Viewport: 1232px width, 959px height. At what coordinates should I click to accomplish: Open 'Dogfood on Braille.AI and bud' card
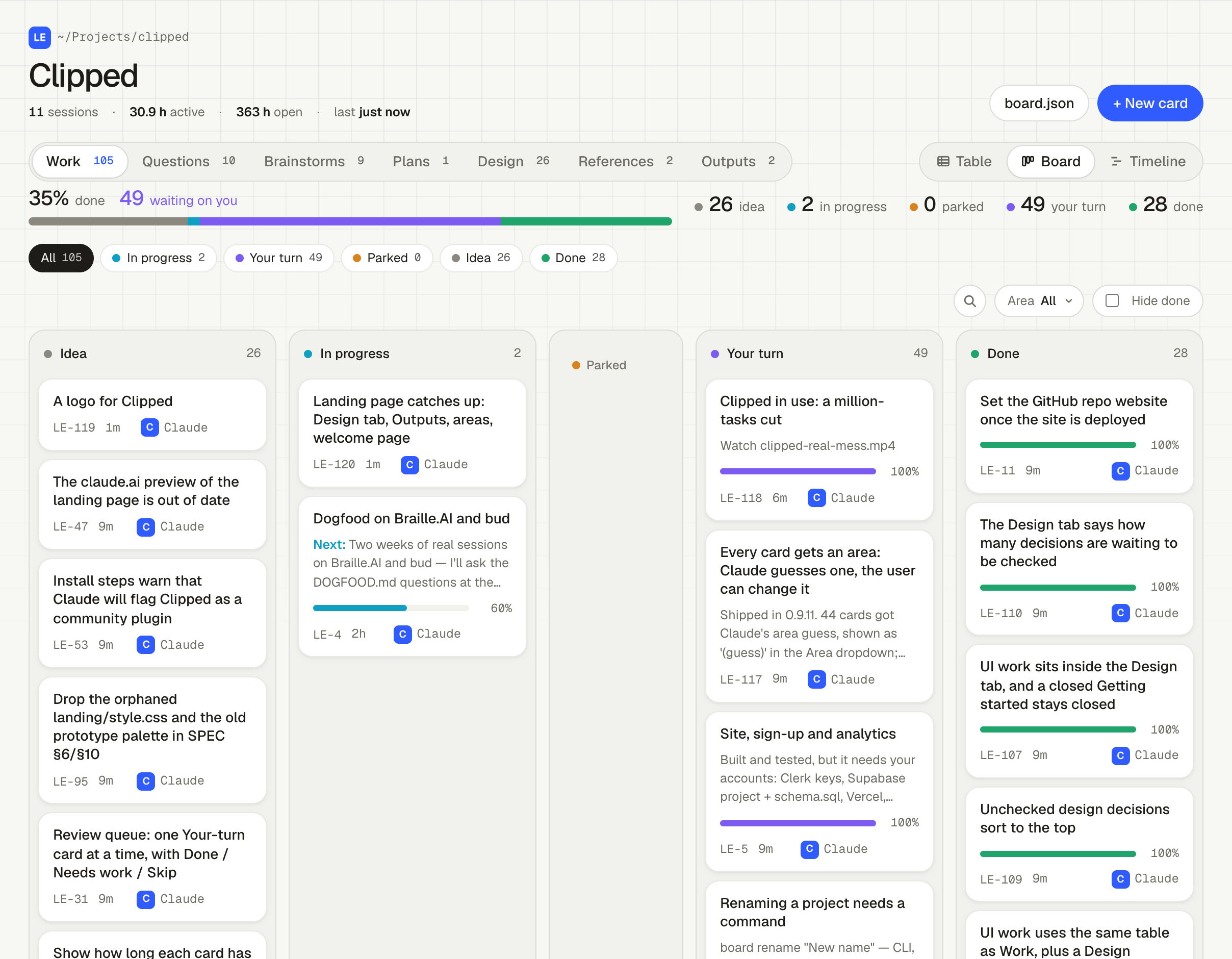click(413, 576)
